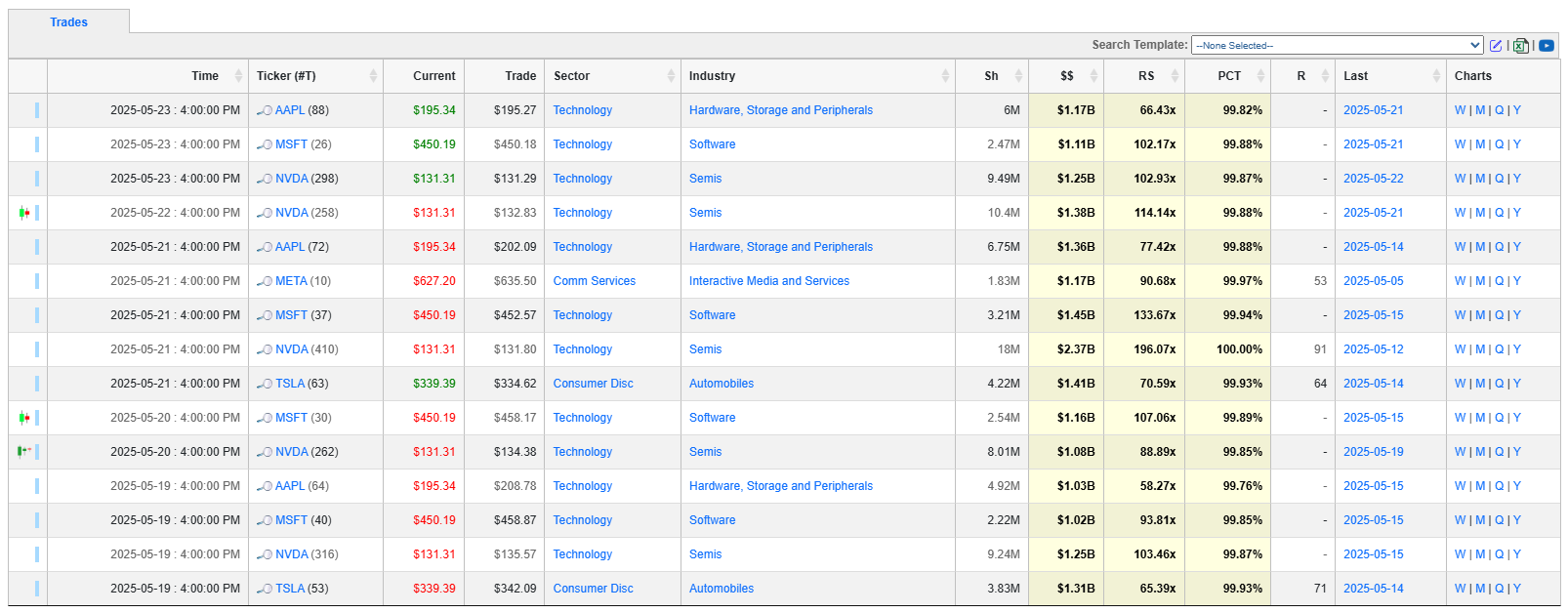Click Hardware, Storage and Peripherals for AAPL (64)
Image resolution: width=1568 pixels, height=613 pixels.
coord(781,486)
